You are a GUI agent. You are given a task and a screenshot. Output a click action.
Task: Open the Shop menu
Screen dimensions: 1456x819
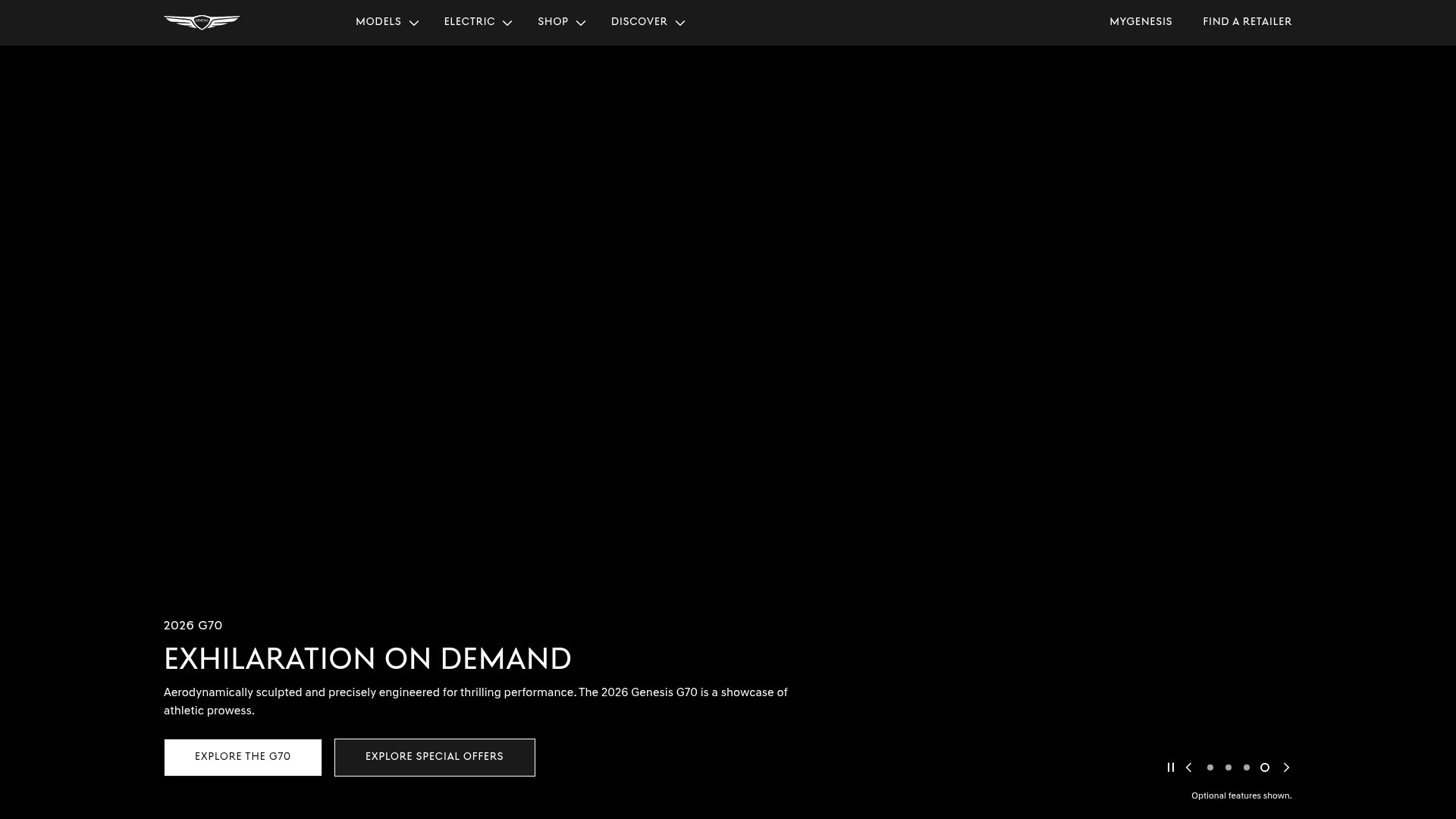(553, 22)
